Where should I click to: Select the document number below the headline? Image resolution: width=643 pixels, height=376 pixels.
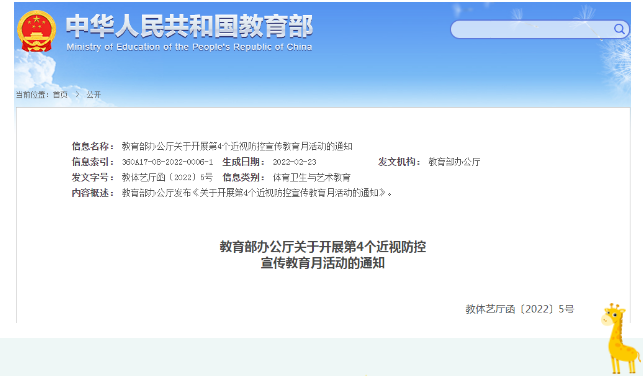point(520,309)
